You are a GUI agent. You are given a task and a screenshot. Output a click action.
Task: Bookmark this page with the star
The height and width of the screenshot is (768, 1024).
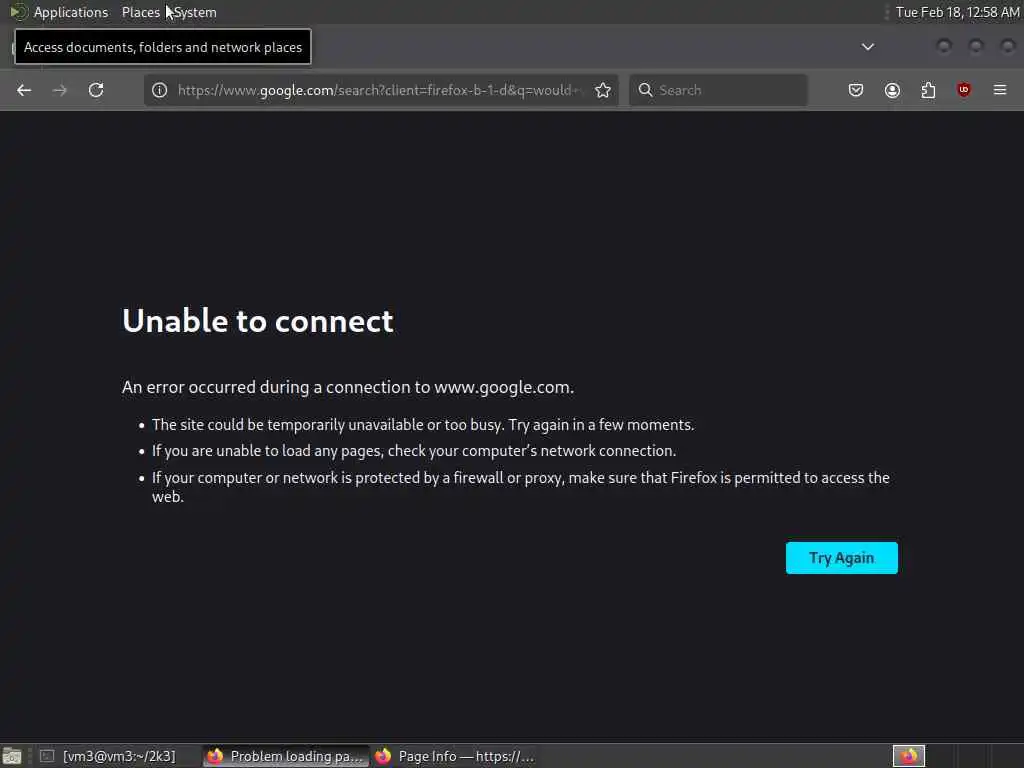(603, 90)
